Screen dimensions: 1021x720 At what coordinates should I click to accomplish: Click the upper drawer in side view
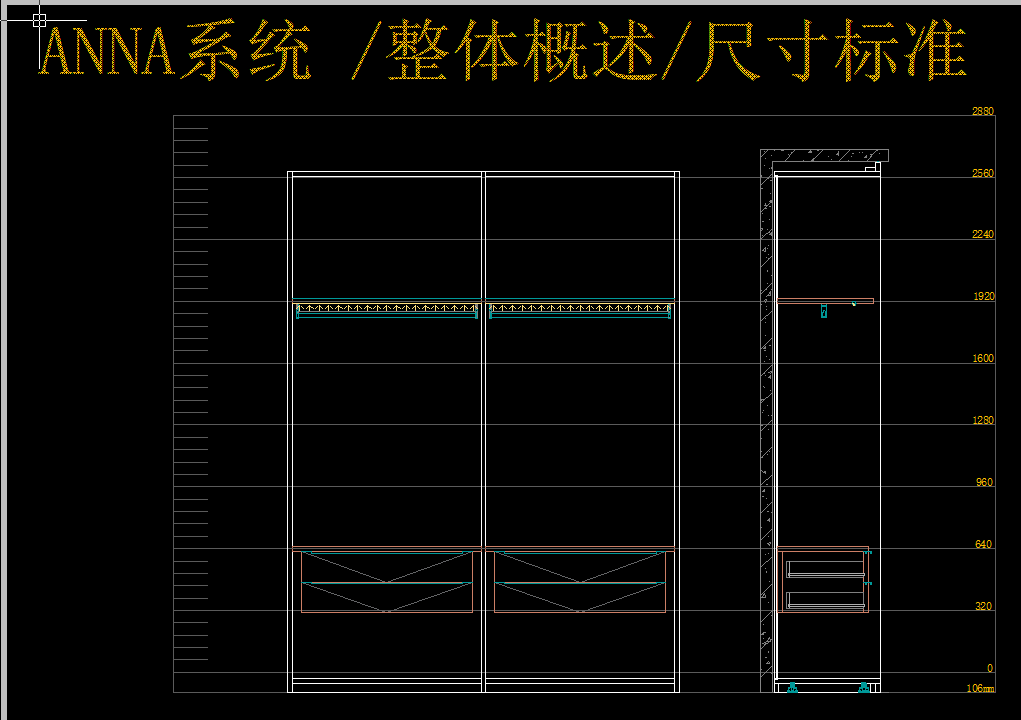click(x=825, y=569)
